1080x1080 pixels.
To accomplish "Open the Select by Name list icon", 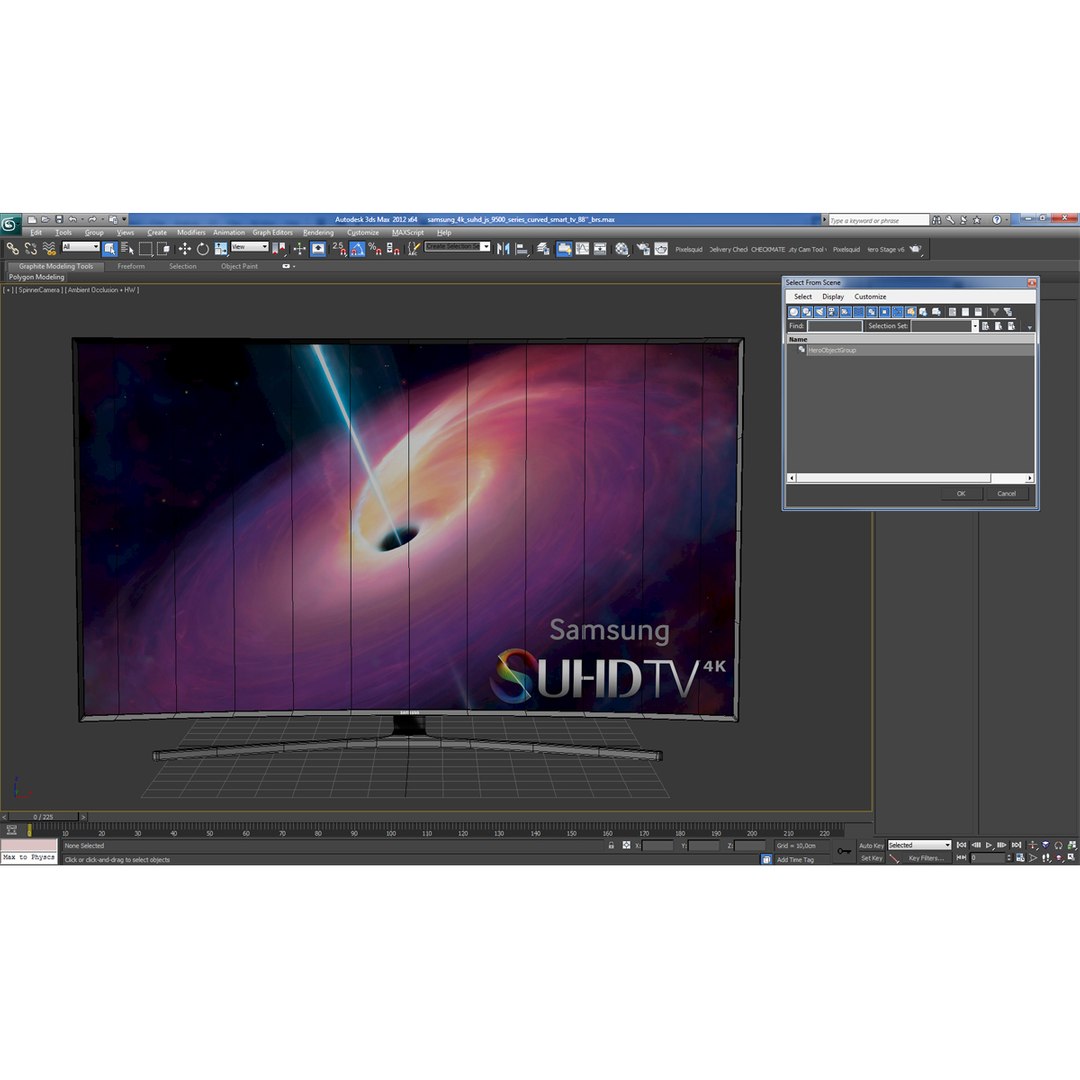I will tap(127, 249).
